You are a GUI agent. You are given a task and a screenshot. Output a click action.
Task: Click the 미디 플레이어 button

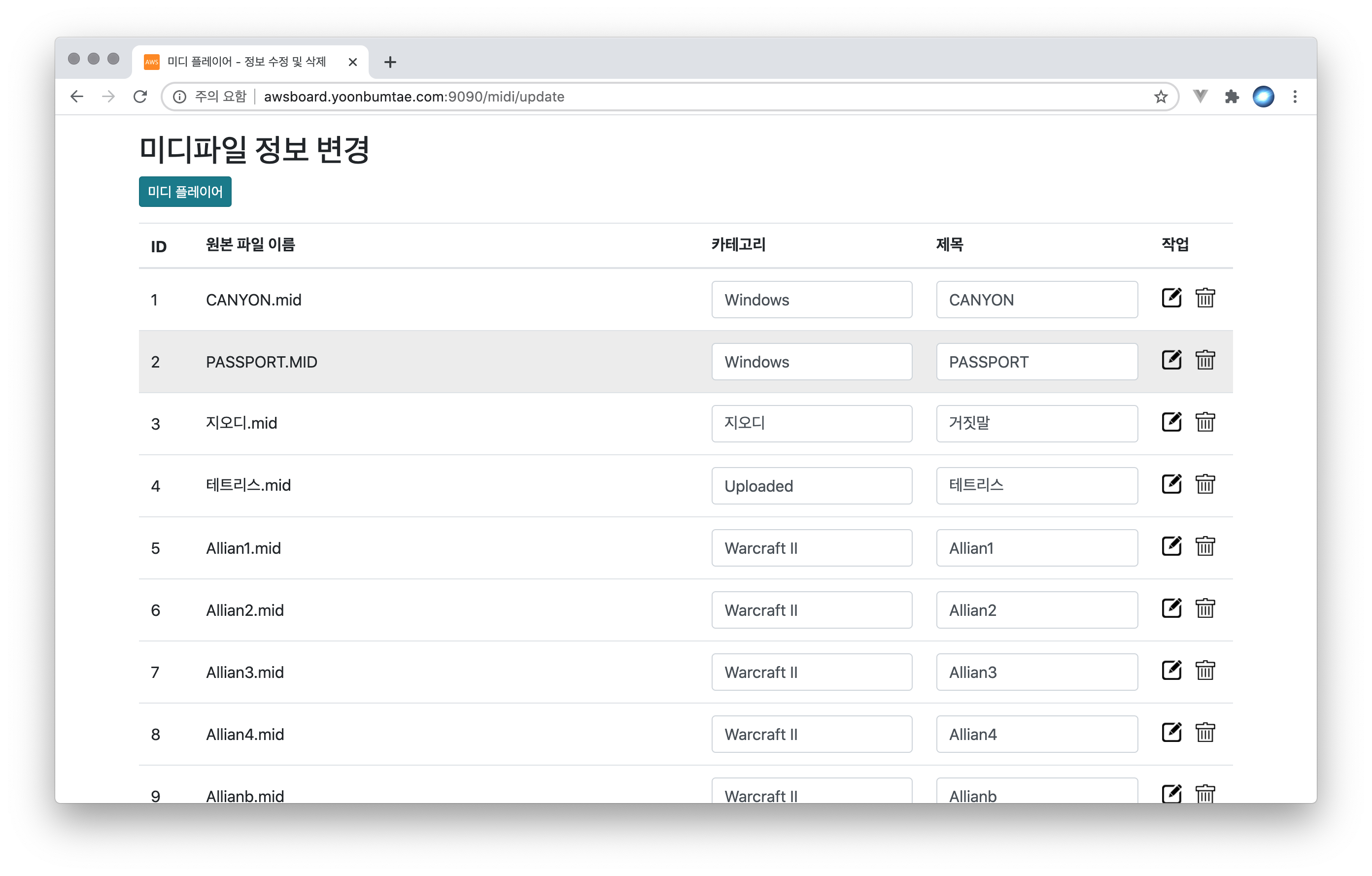(185, 192)
